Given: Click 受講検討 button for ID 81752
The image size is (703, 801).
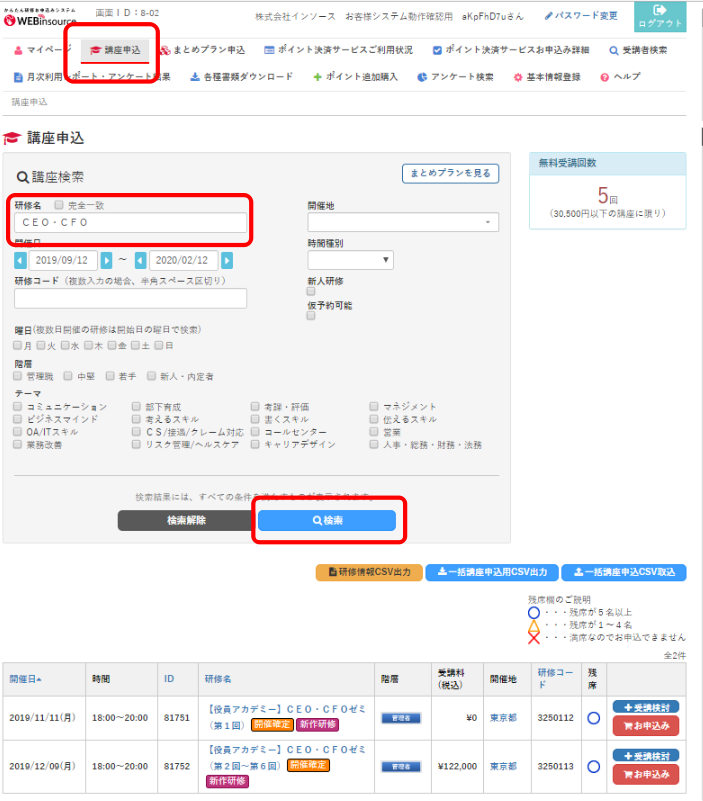Looking at the screenshot, I should [x=646, y=756].
